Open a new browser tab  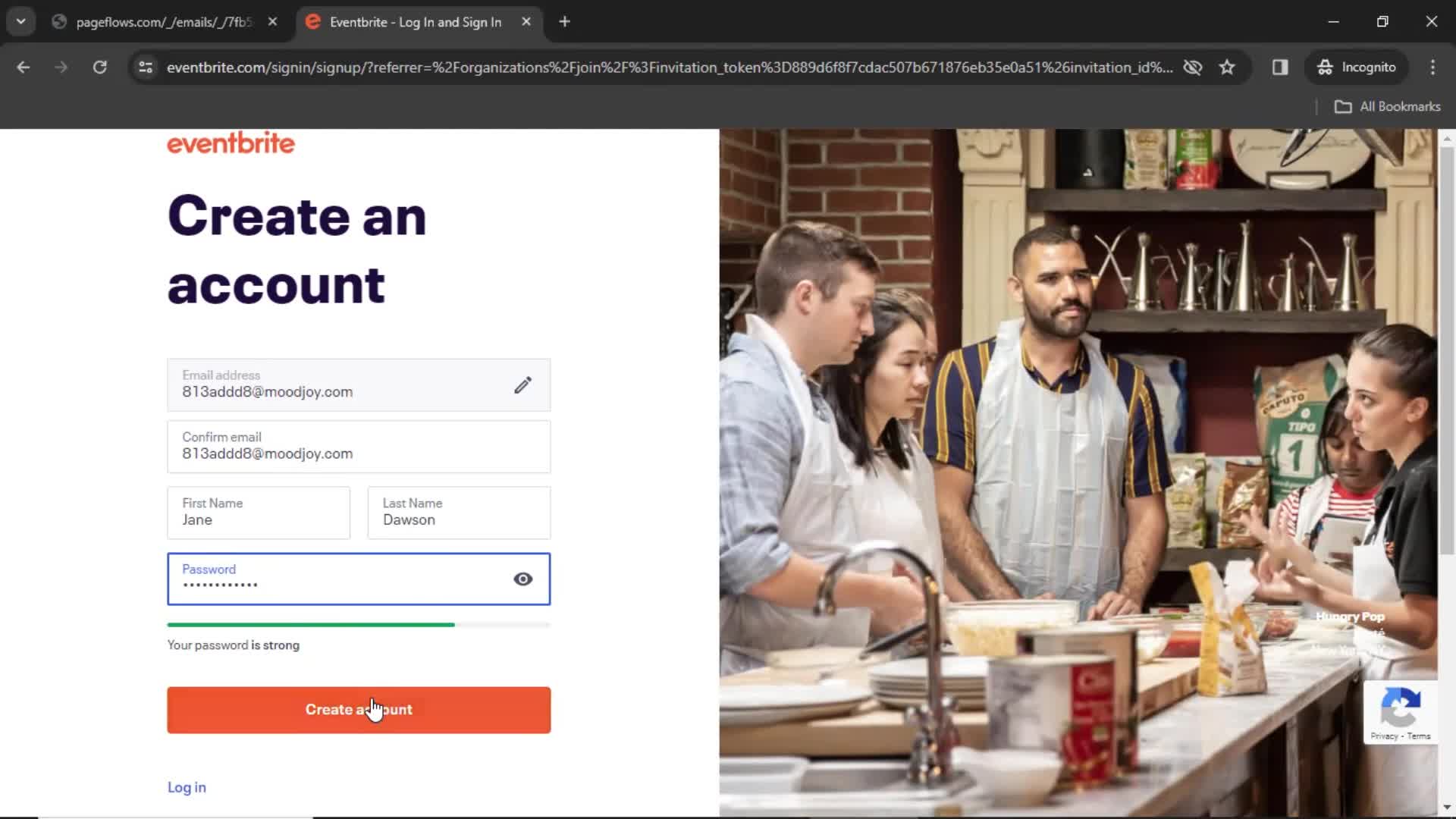pyautogui.click(x=564, y=22)
